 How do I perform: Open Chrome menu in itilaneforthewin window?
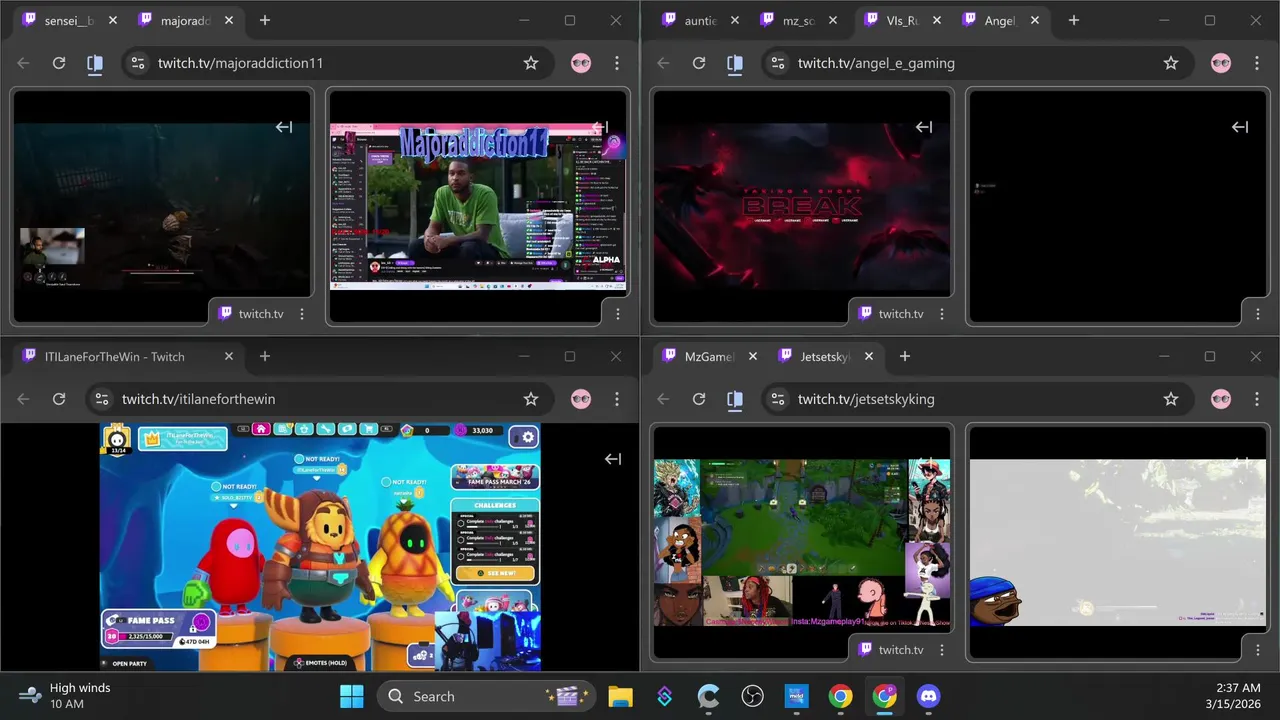tap(617, 399)
